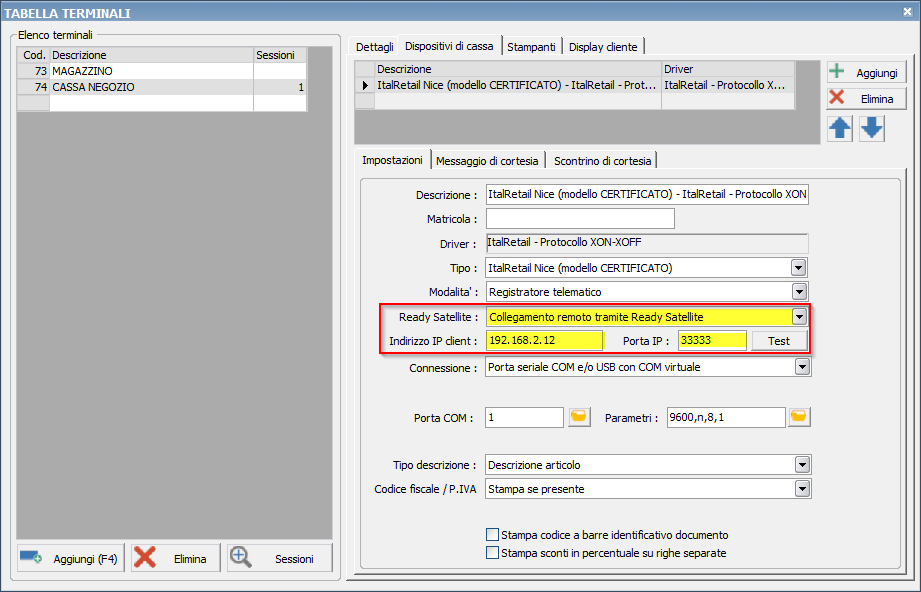Expand the Ready Satellite dropdown

(x=798, y=317)
